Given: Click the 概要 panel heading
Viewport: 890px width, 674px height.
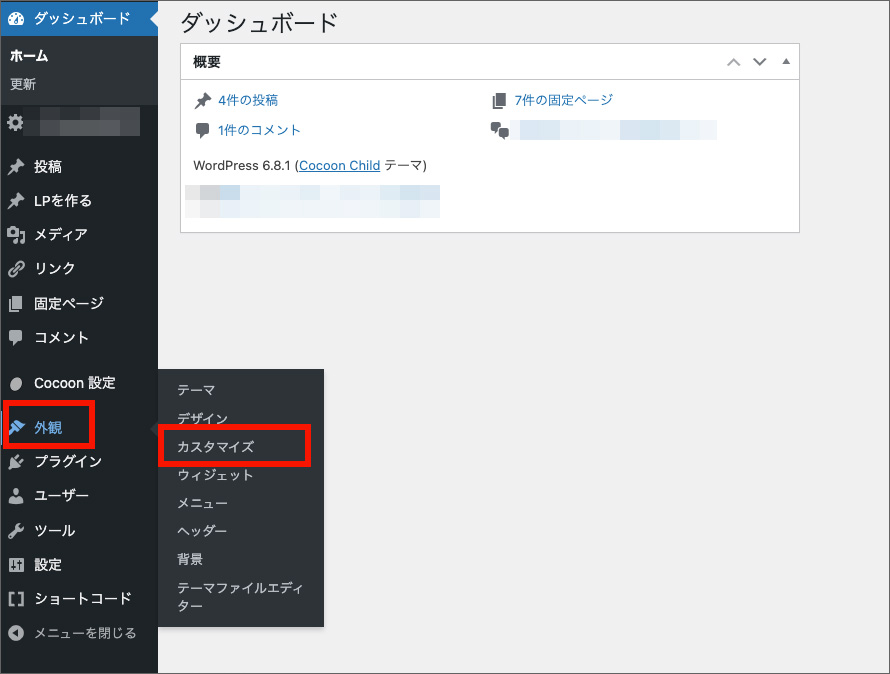Looking at the screenshot, I should [207, 62].
